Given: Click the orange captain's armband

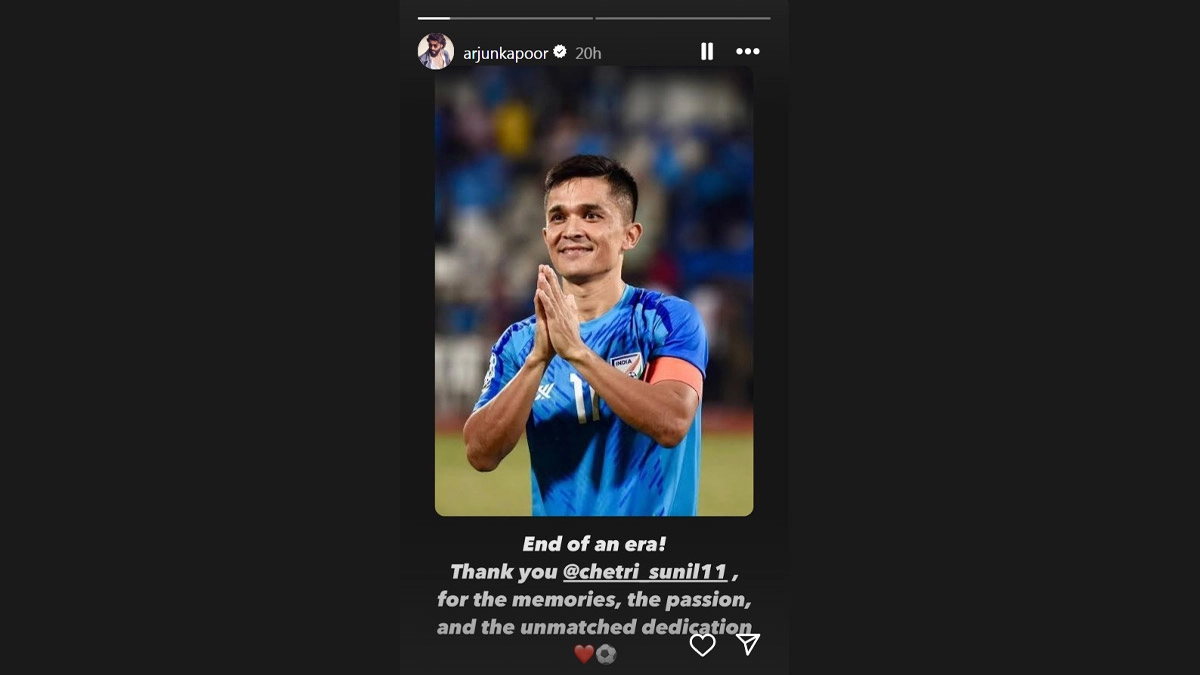Looking at the screenshot, I should 675,375.
